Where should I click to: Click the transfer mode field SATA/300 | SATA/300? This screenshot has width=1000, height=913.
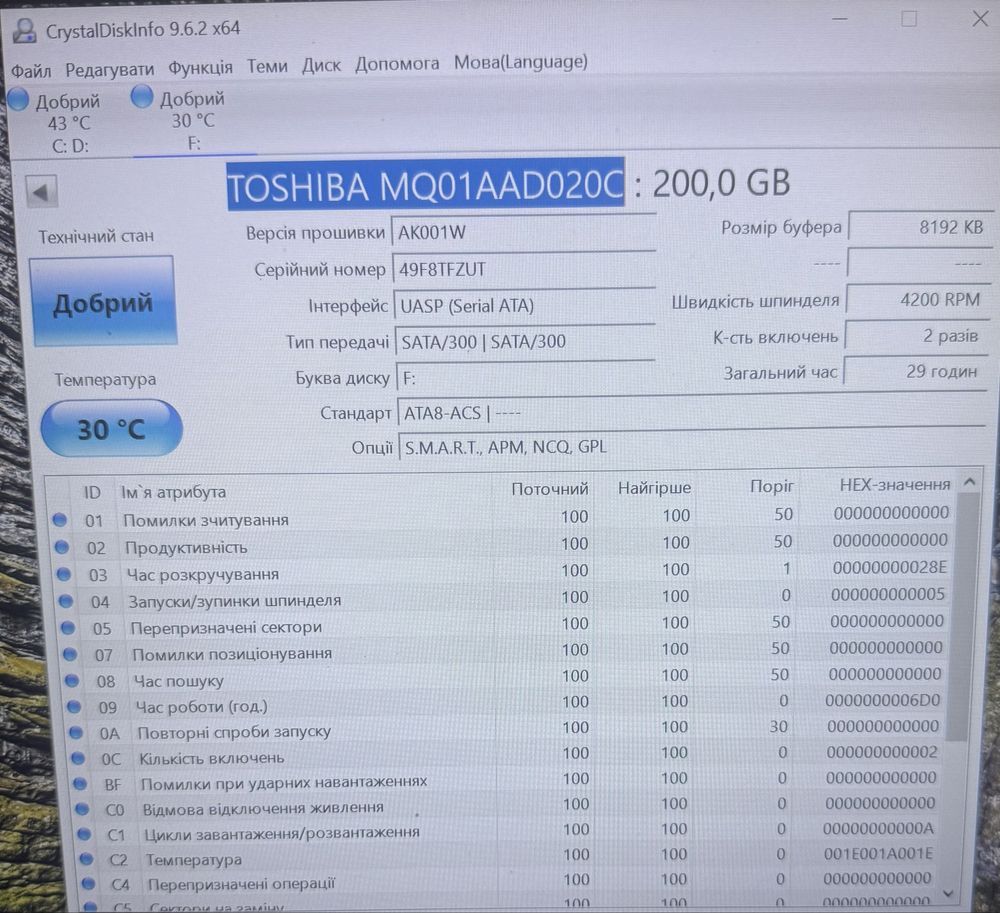click(526, 342)
